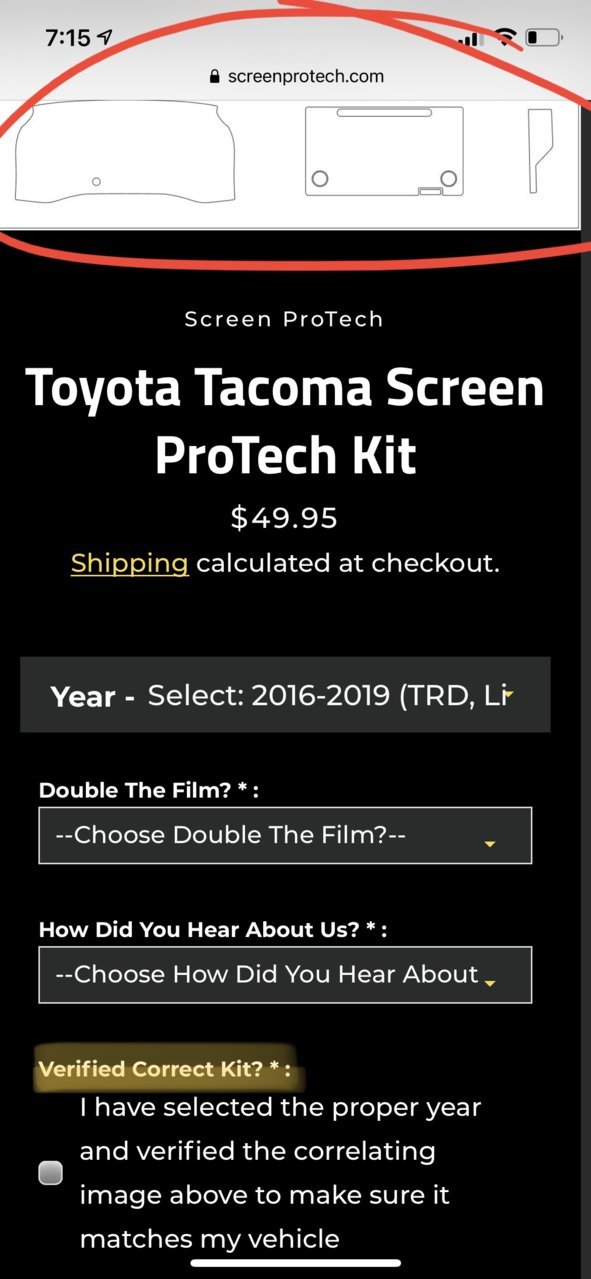591x1279 pixels.
Task: Expand the Double The Film dropdown
Action: (285, 835)
